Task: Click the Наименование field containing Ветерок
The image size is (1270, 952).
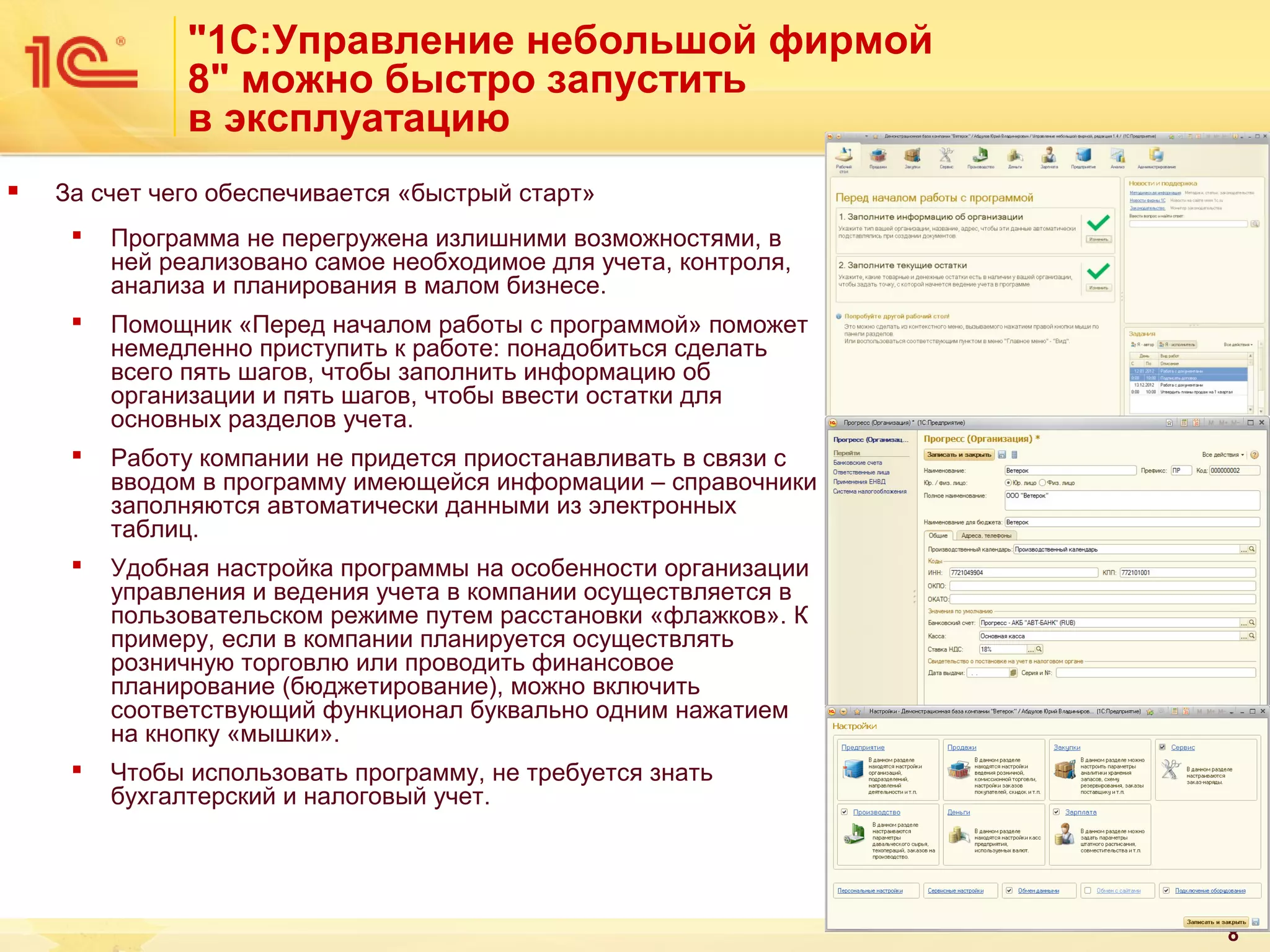Action: (1070, 470)
